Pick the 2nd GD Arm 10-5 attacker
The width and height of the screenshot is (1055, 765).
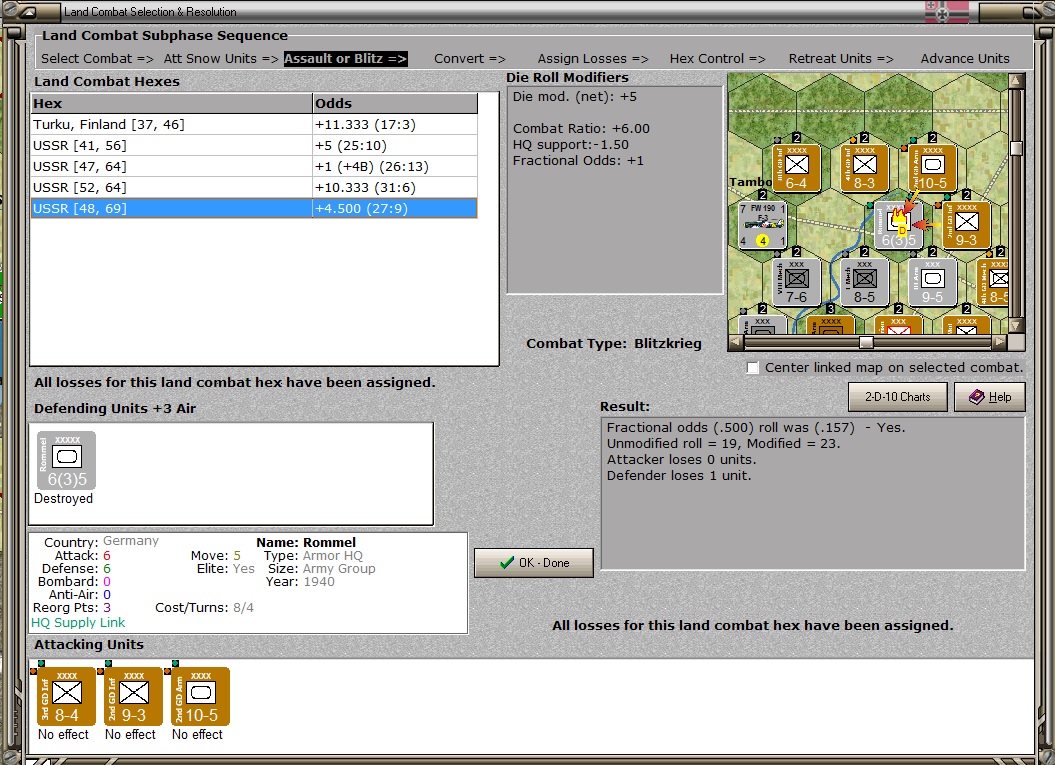(x=200, y=696)
